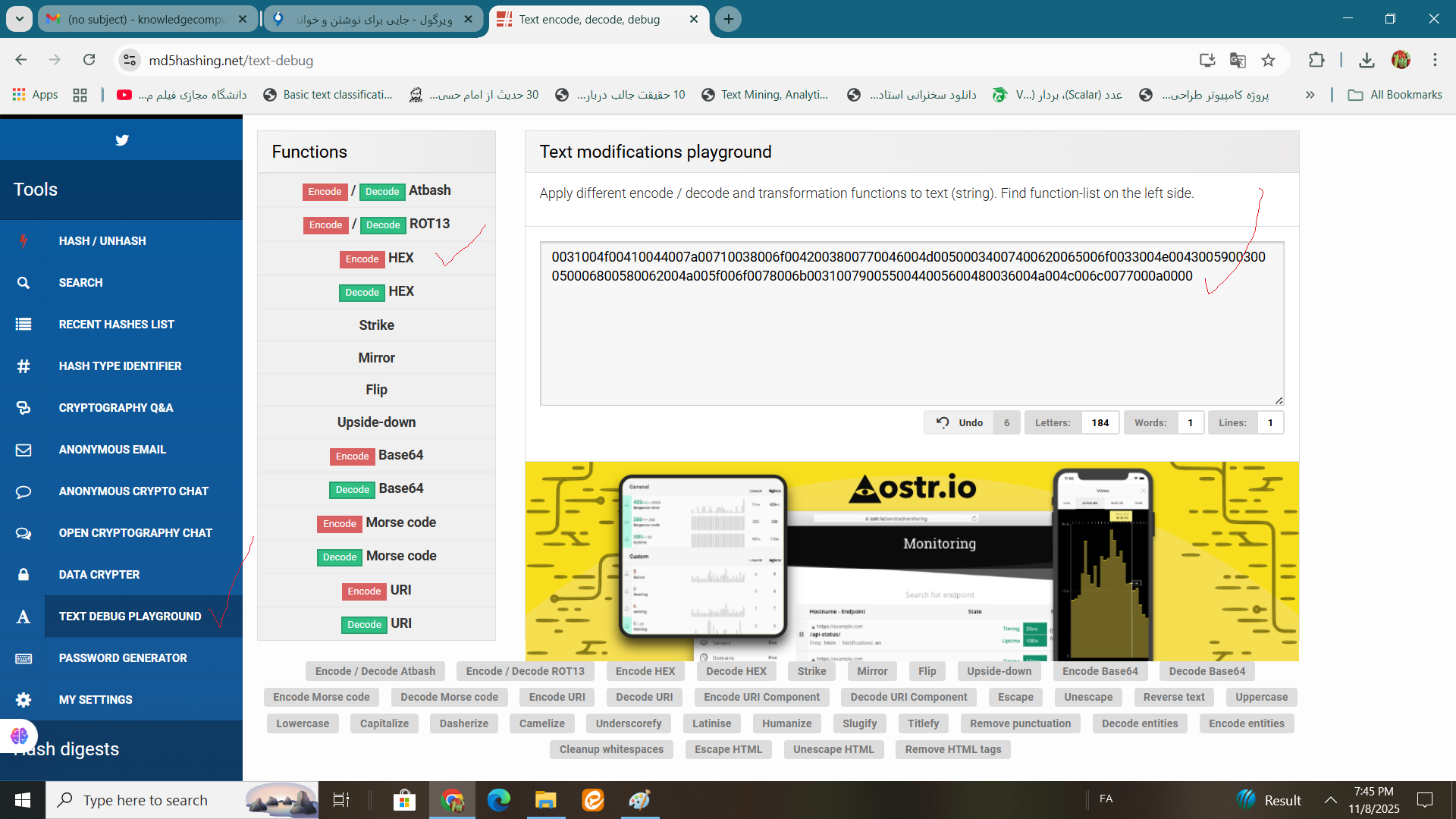Image resolution: width=1456 pixels, height=819 pixels.
Task: Expand the hidden bookmarks chevron
Action: coord(1310,95)
